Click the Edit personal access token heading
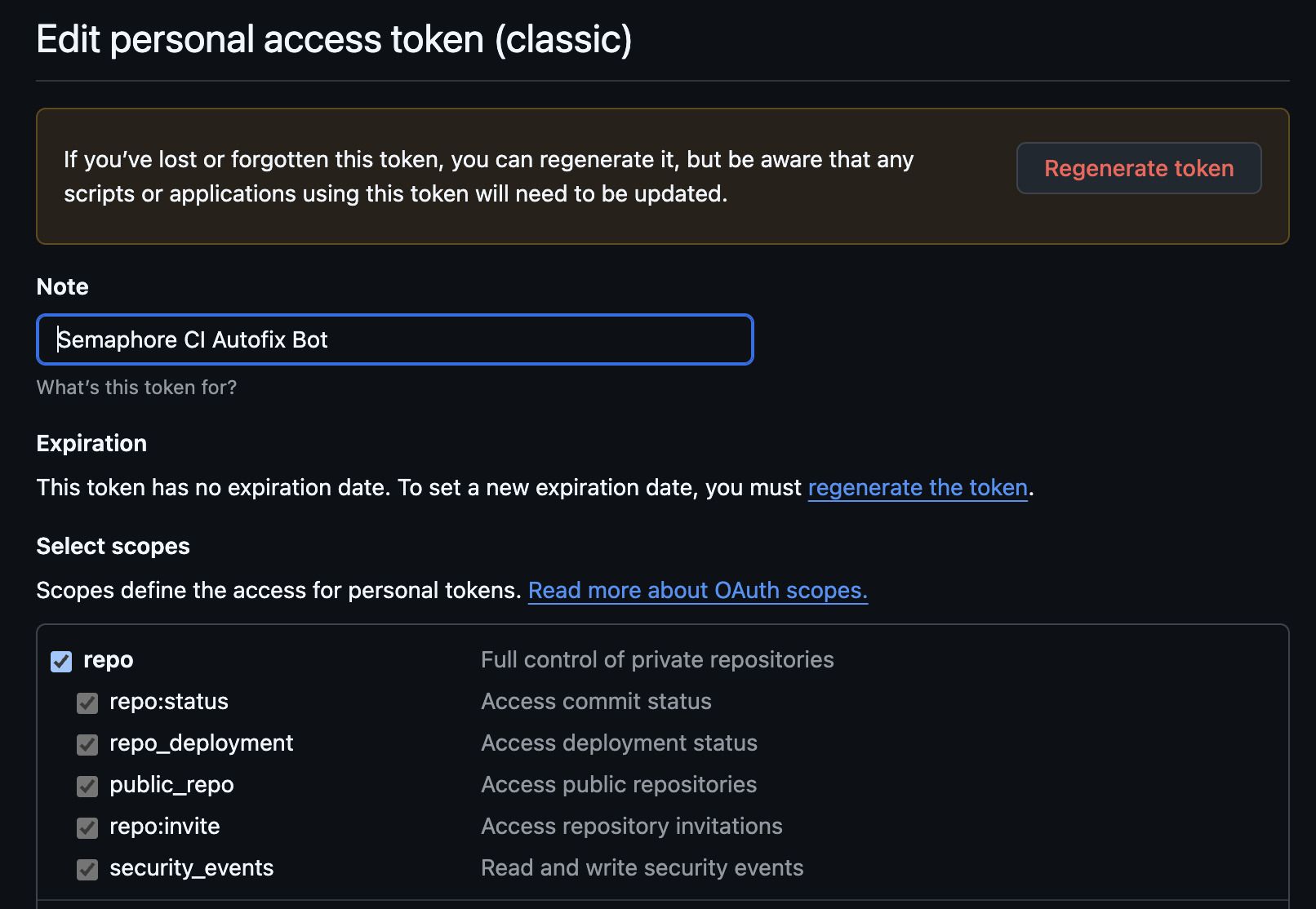Viewport: 1316px width, 909px height. pos(336,38)
